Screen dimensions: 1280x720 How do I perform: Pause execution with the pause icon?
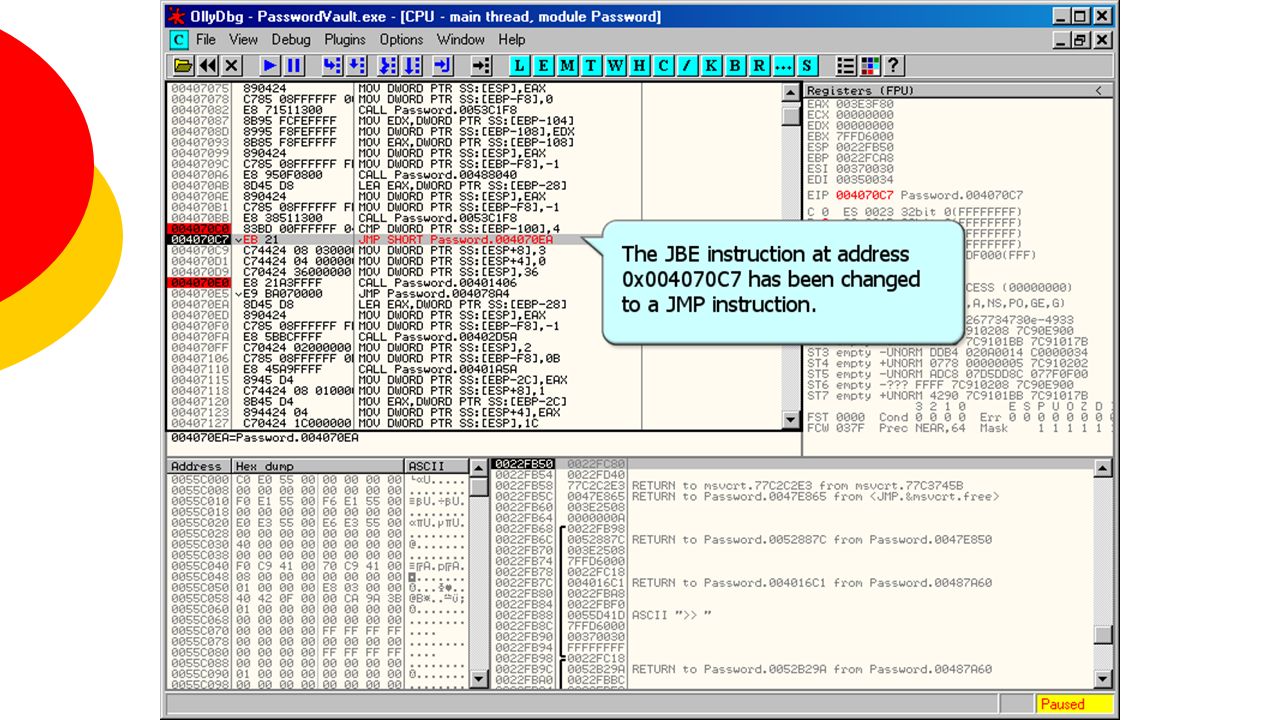tap(294, 66)
